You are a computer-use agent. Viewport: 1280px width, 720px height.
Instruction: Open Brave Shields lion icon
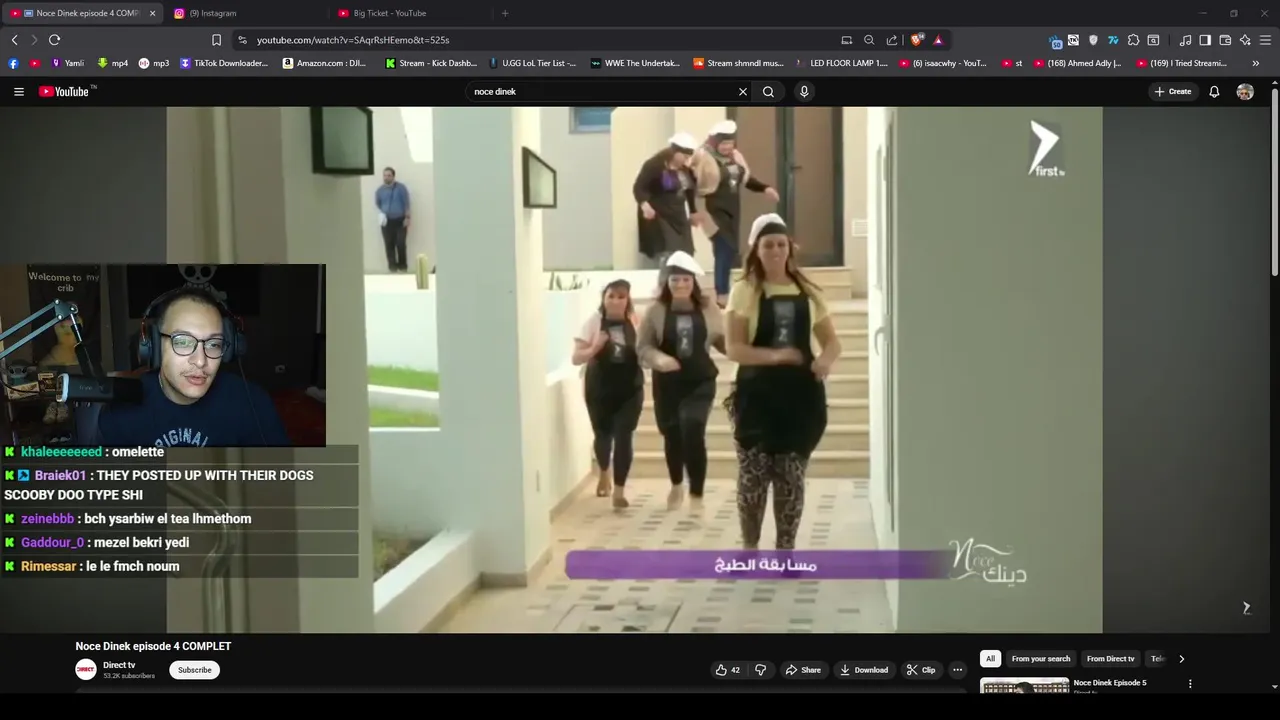(916, 40)
